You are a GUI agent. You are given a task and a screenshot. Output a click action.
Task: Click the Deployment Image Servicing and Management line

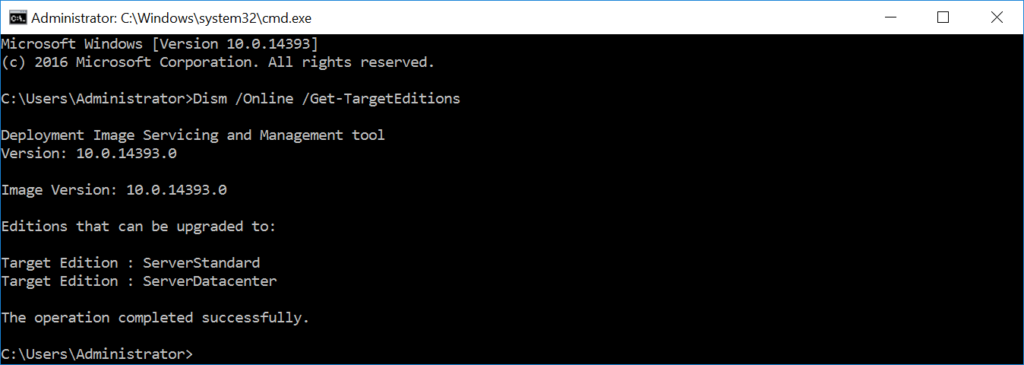193,136
